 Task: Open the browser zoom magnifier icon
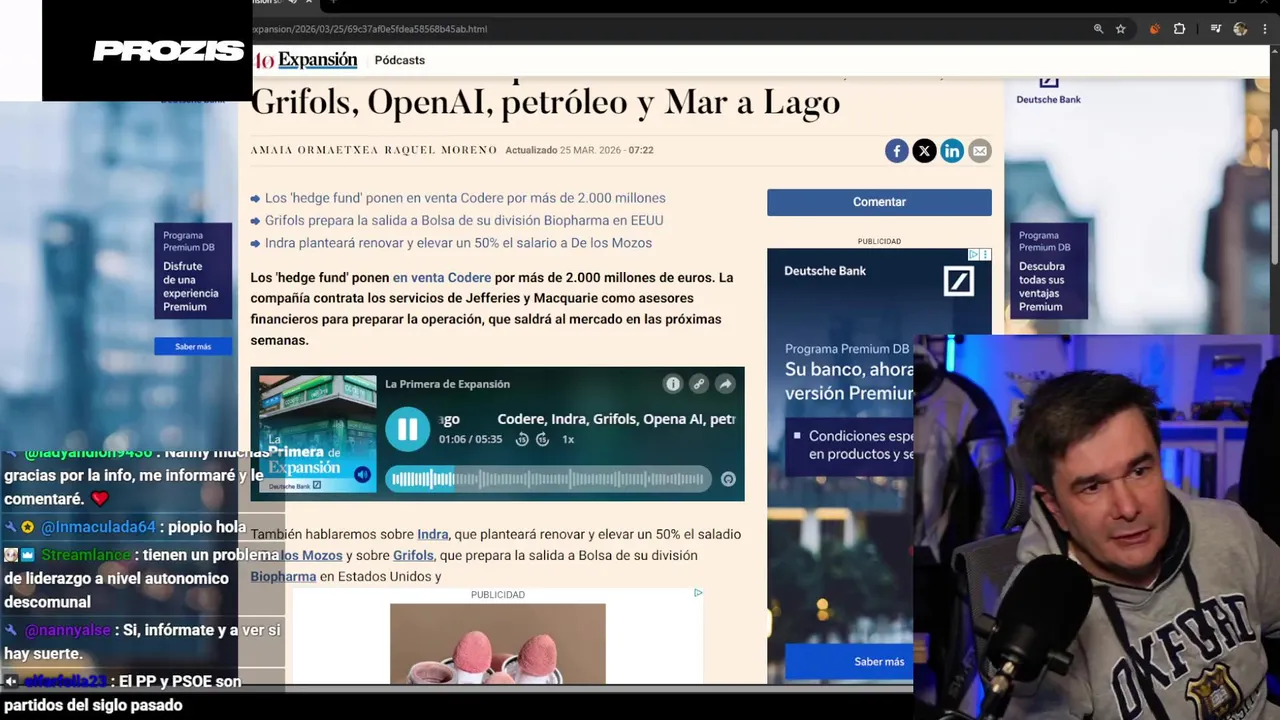[x=1098, y=29]
